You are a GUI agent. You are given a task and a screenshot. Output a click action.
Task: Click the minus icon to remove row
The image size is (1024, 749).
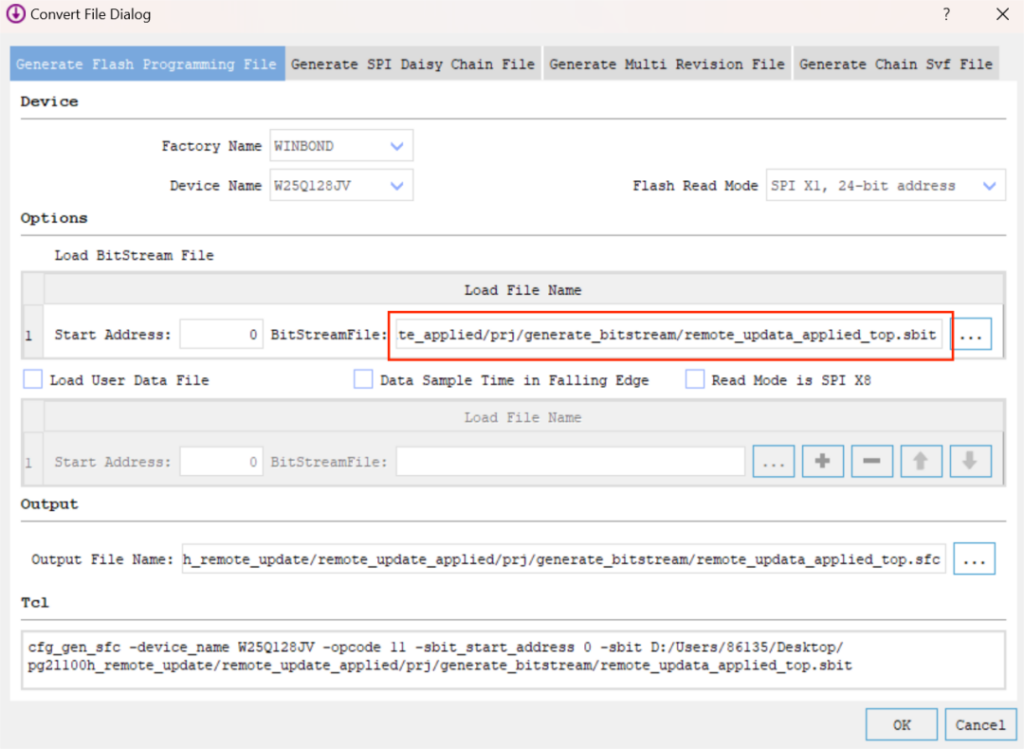pyautogui.click(x=871, y=461)
